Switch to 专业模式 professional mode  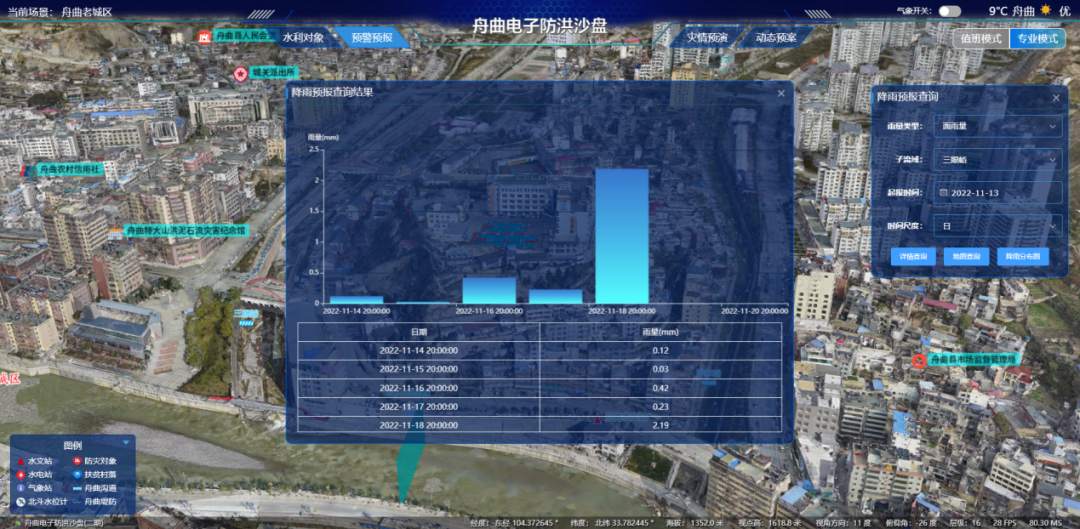pos(1036,39)
